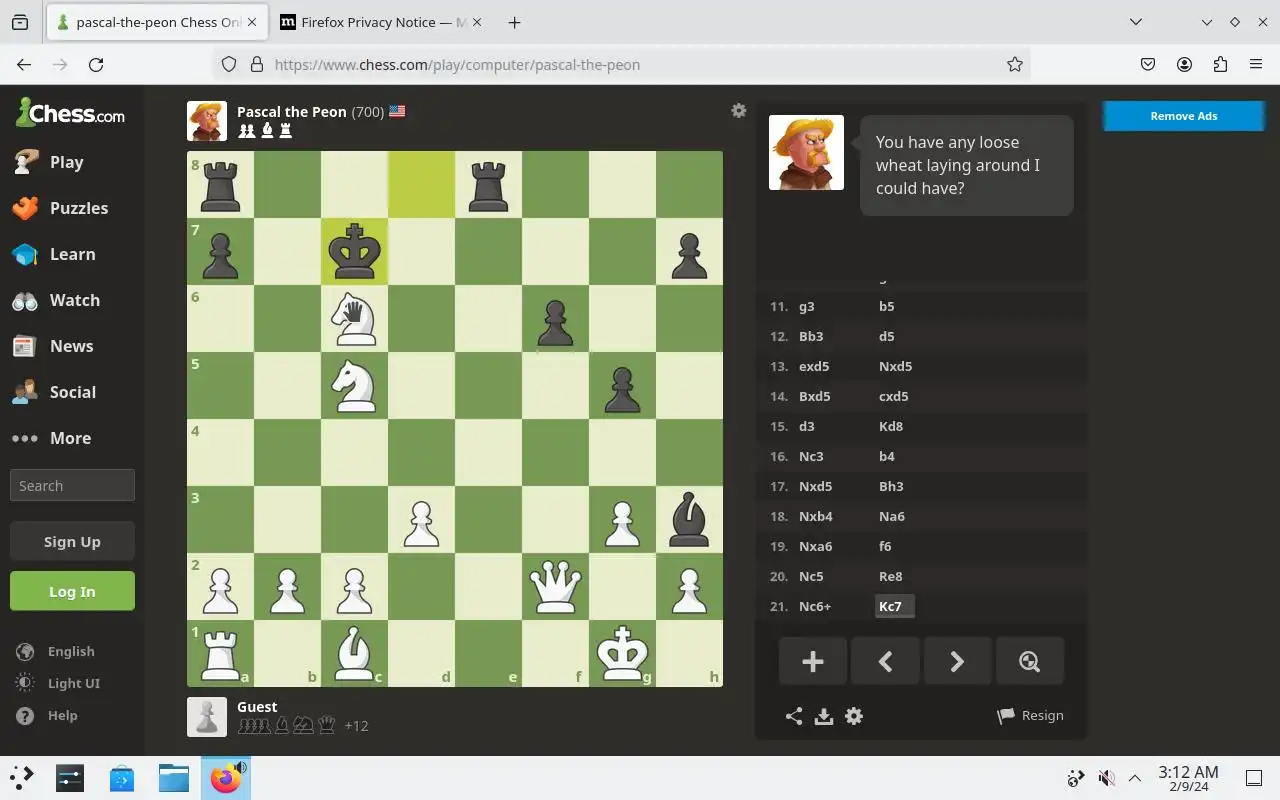Open browser extensions icon
The height and width of the screenshot is (800, 1280).
pos(1220,64)
